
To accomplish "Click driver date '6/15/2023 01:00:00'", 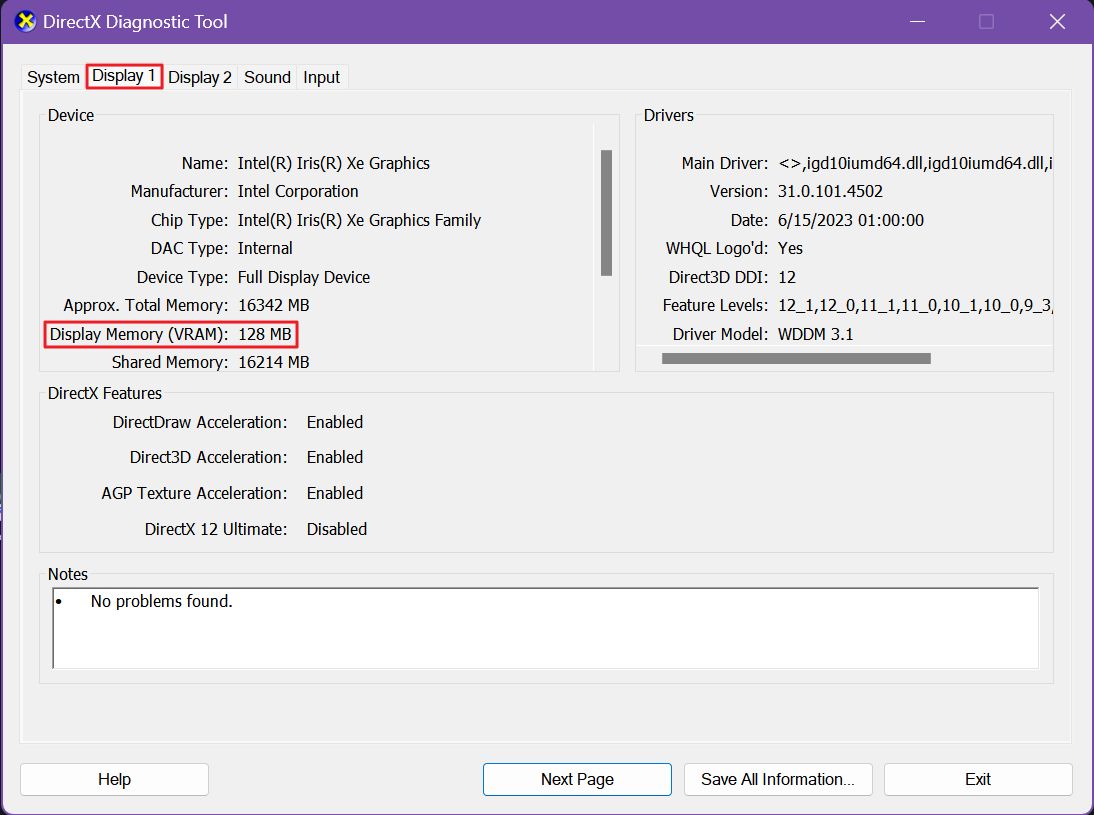I will (851, 220).
